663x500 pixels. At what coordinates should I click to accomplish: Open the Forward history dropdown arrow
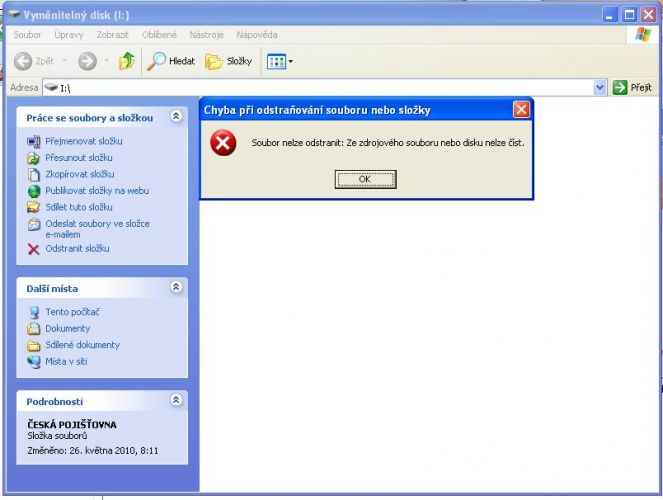[107, 61]
